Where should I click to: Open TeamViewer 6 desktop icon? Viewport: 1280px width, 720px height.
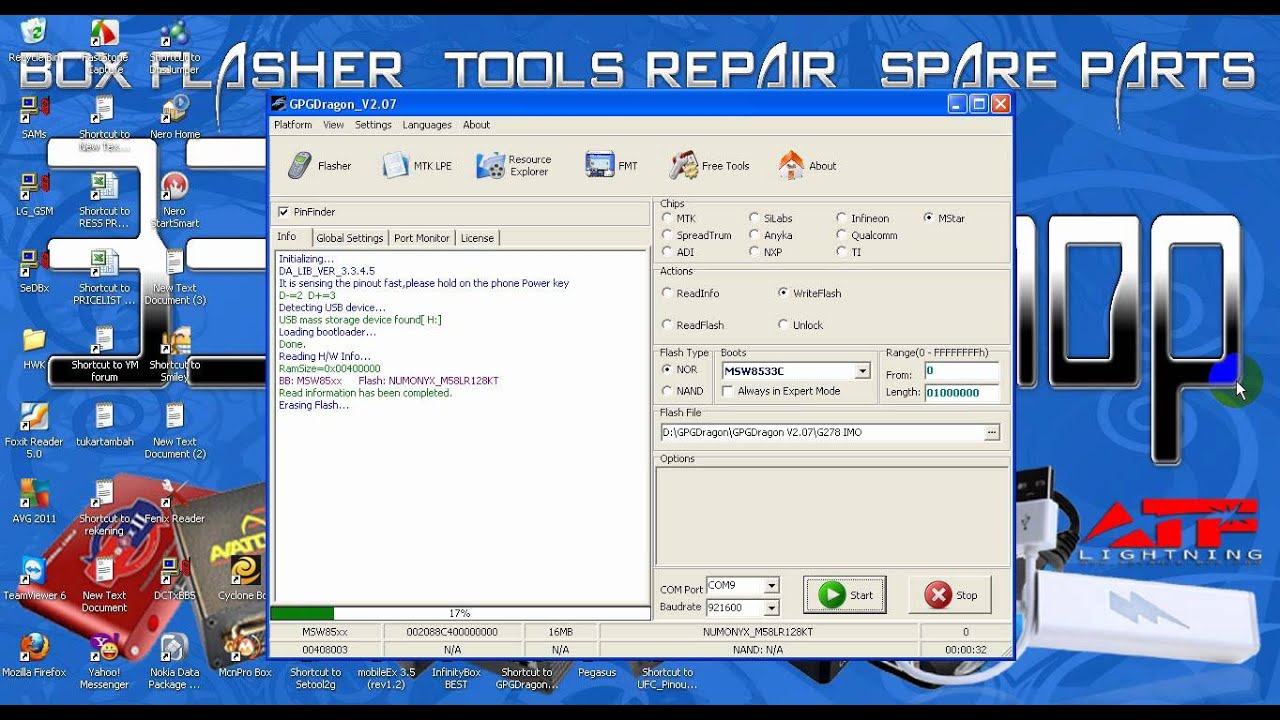[34, 578]
